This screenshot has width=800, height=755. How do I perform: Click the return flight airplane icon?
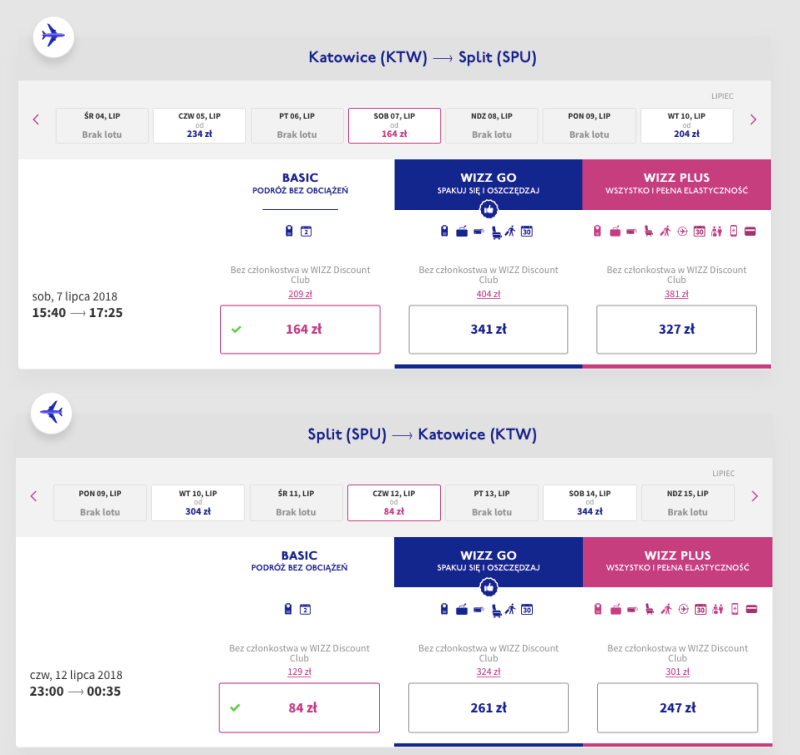(51, 411)
